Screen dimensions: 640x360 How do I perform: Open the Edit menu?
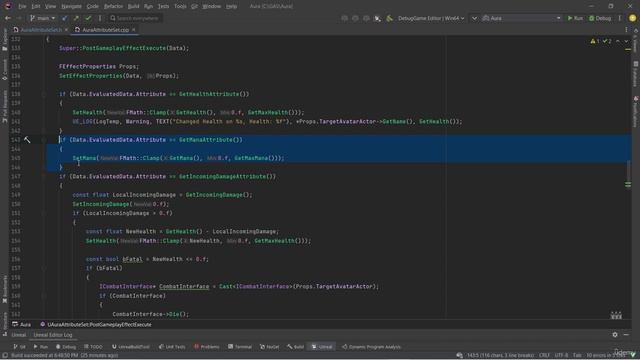pos(36,6)
